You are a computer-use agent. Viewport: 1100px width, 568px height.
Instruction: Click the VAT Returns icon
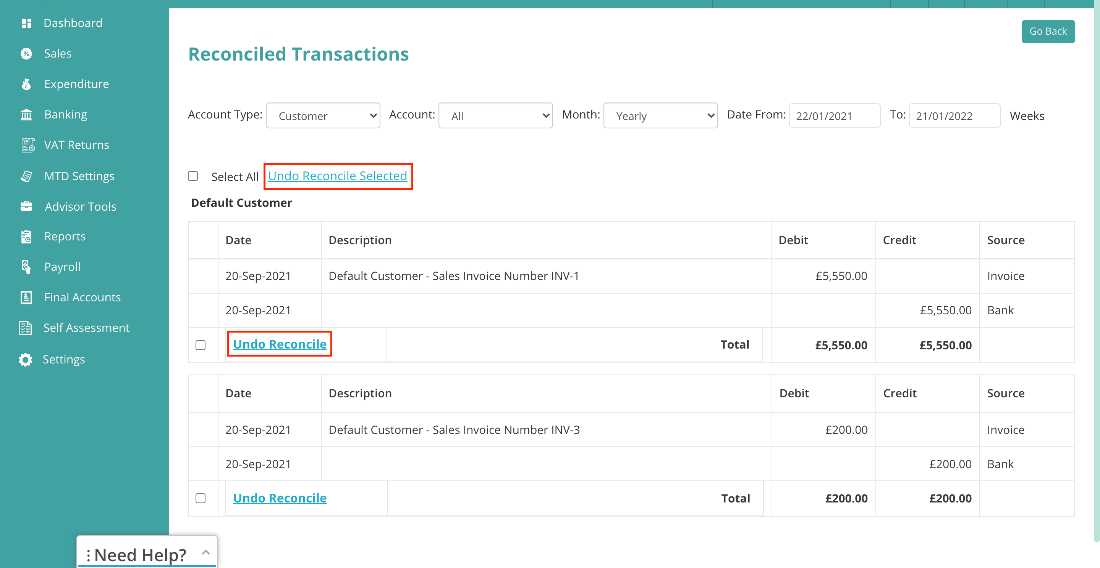[x=27, y=145]
